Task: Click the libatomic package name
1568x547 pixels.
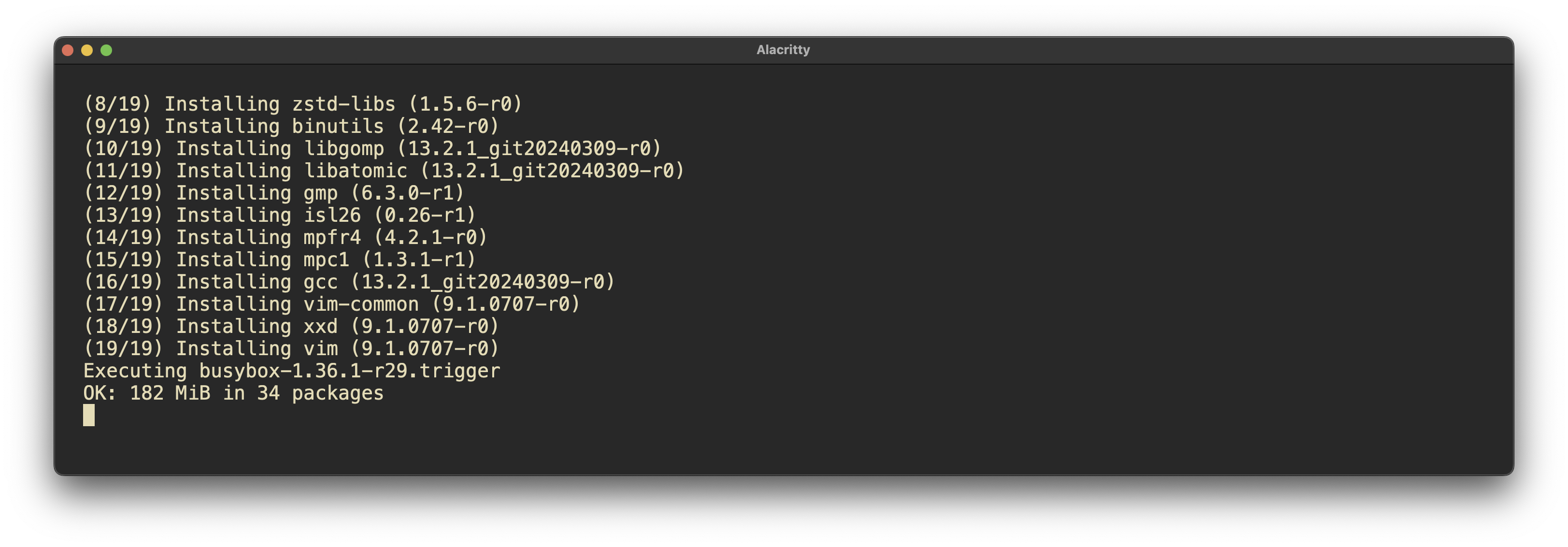Action: [x=355, y=171]
